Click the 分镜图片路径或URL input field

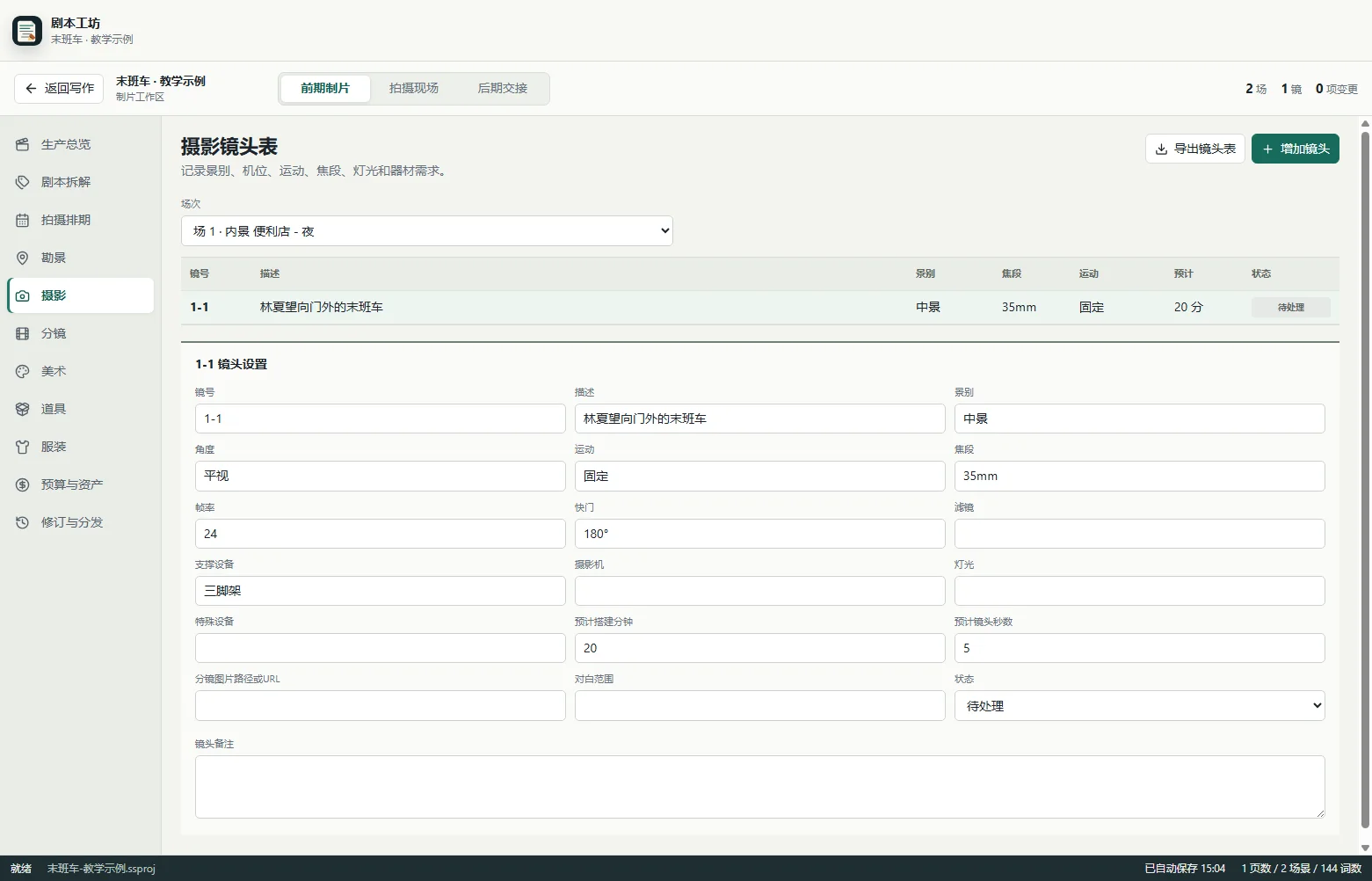click(x=381, y=705)
